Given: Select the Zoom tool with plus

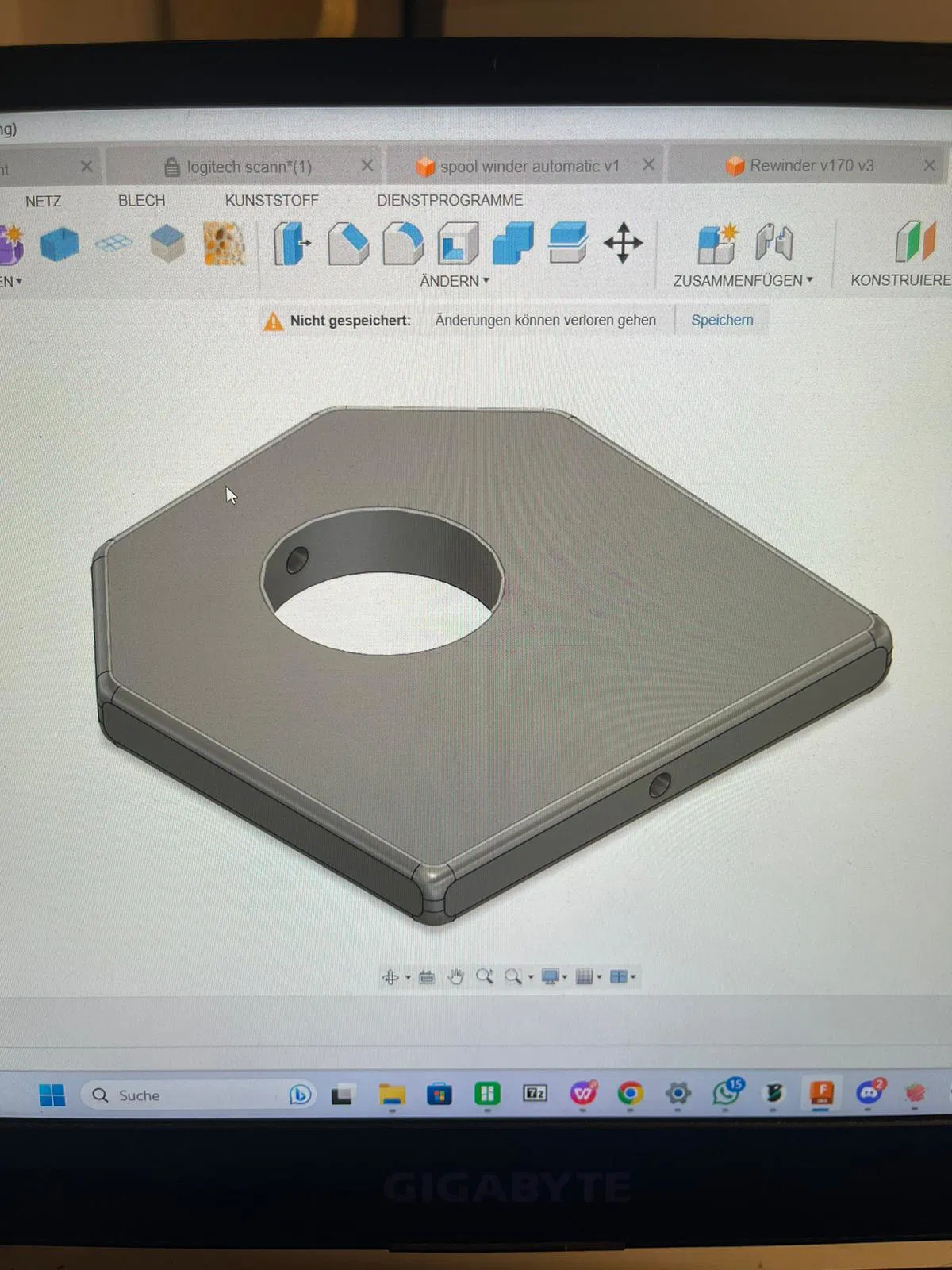Looking at the screenshot, I should 485,976.
